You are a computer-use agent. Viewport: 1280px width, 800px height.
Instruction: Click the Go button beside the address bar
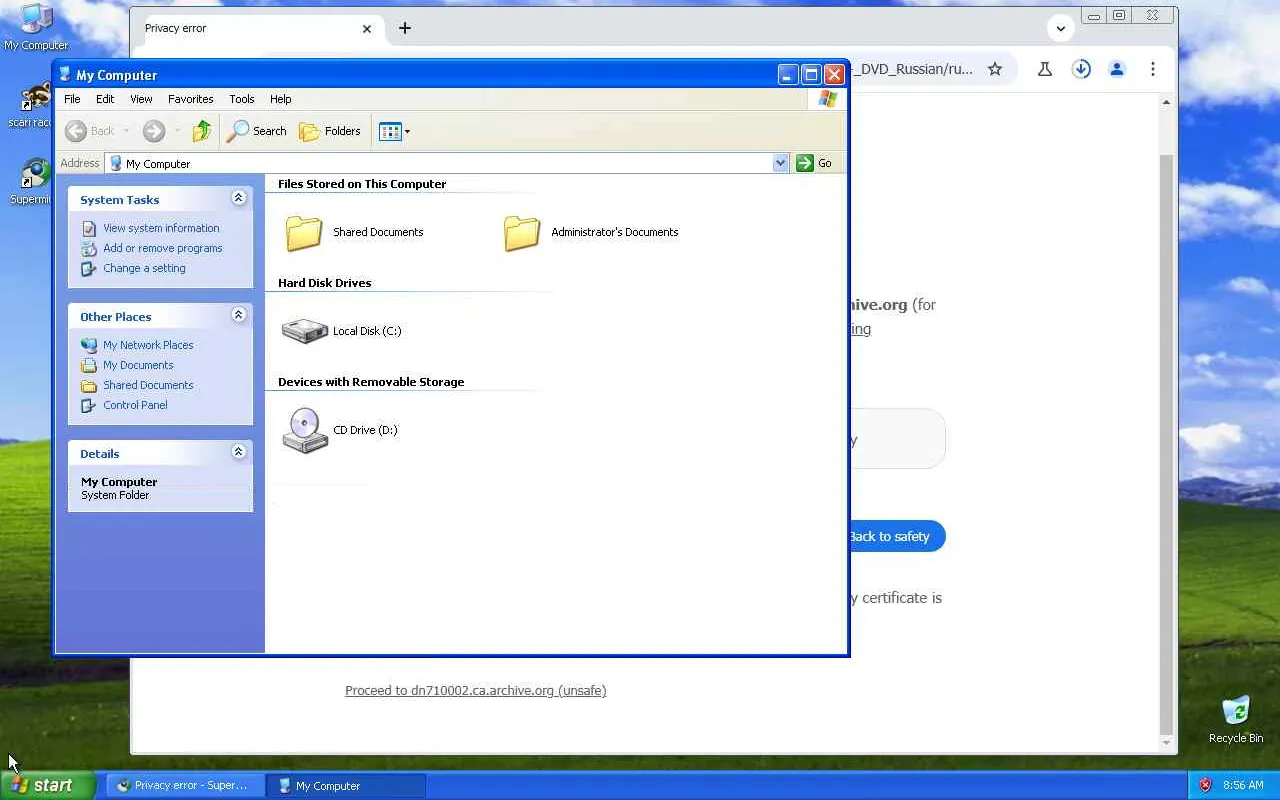815,163
